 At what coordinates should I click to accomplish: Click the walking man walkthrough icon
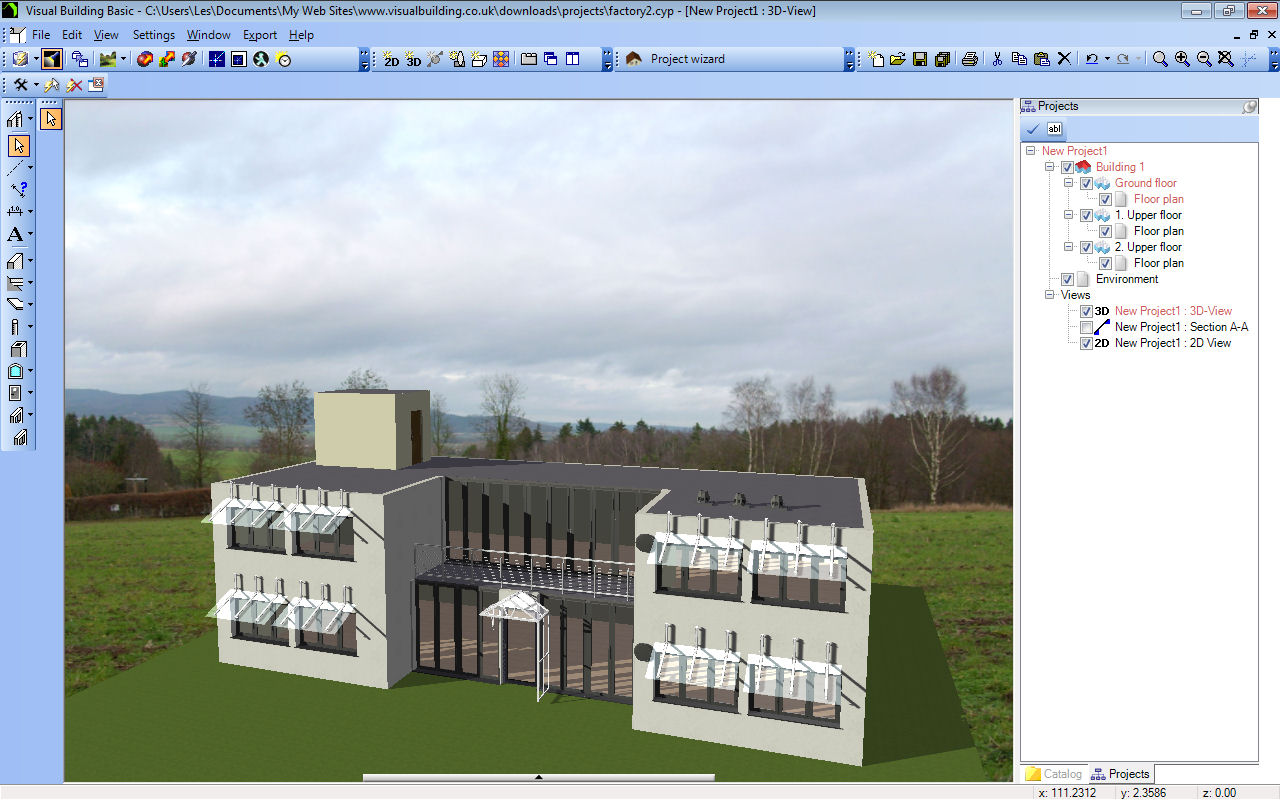click(x=260, y=60)
